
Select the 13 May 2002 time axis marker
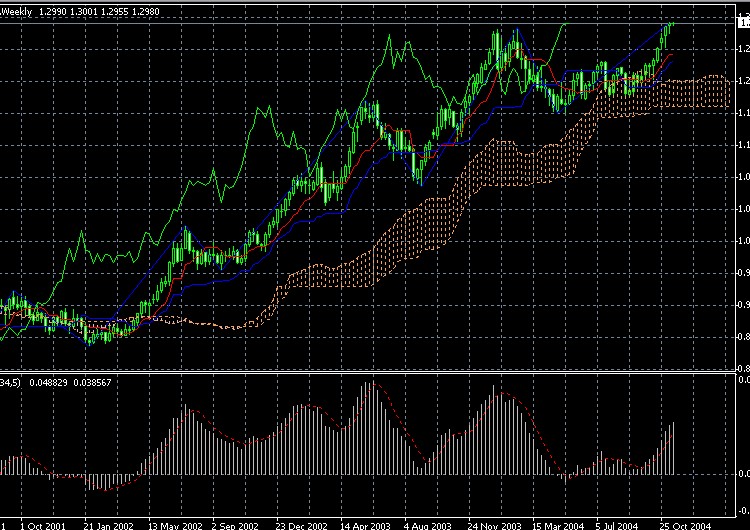pos(175,524)
